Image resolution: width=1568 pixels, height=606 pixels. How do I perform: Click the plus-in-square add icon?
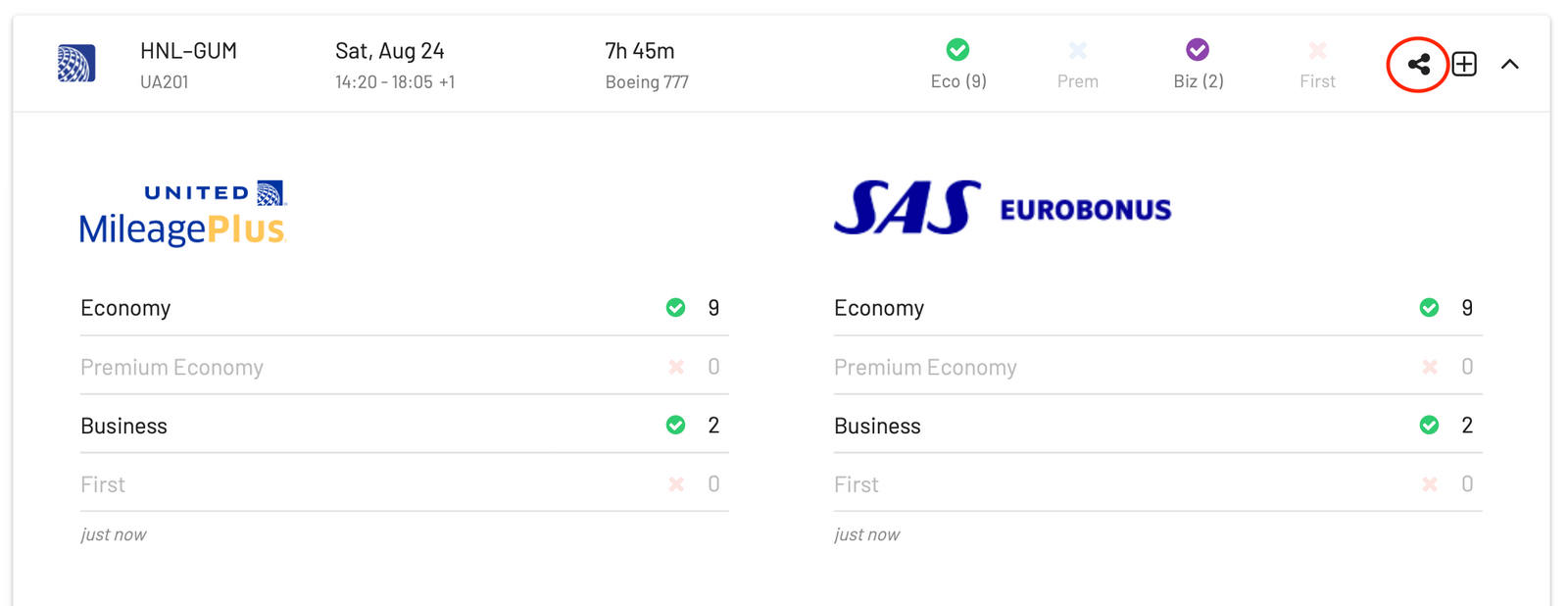point(1464,64)
